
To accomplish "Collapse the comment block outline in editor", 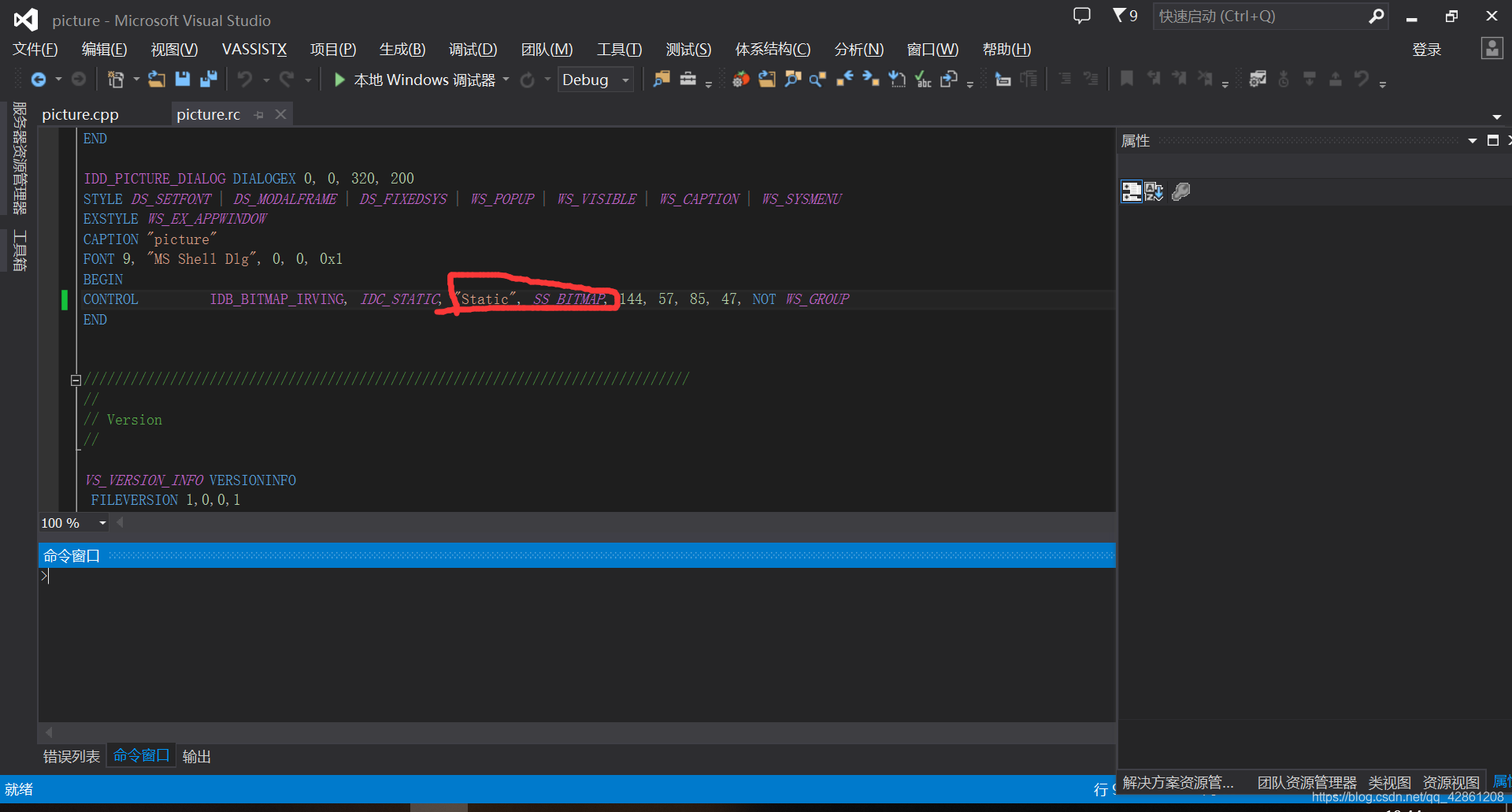I will pyautogui.click(x=76, y=380).
